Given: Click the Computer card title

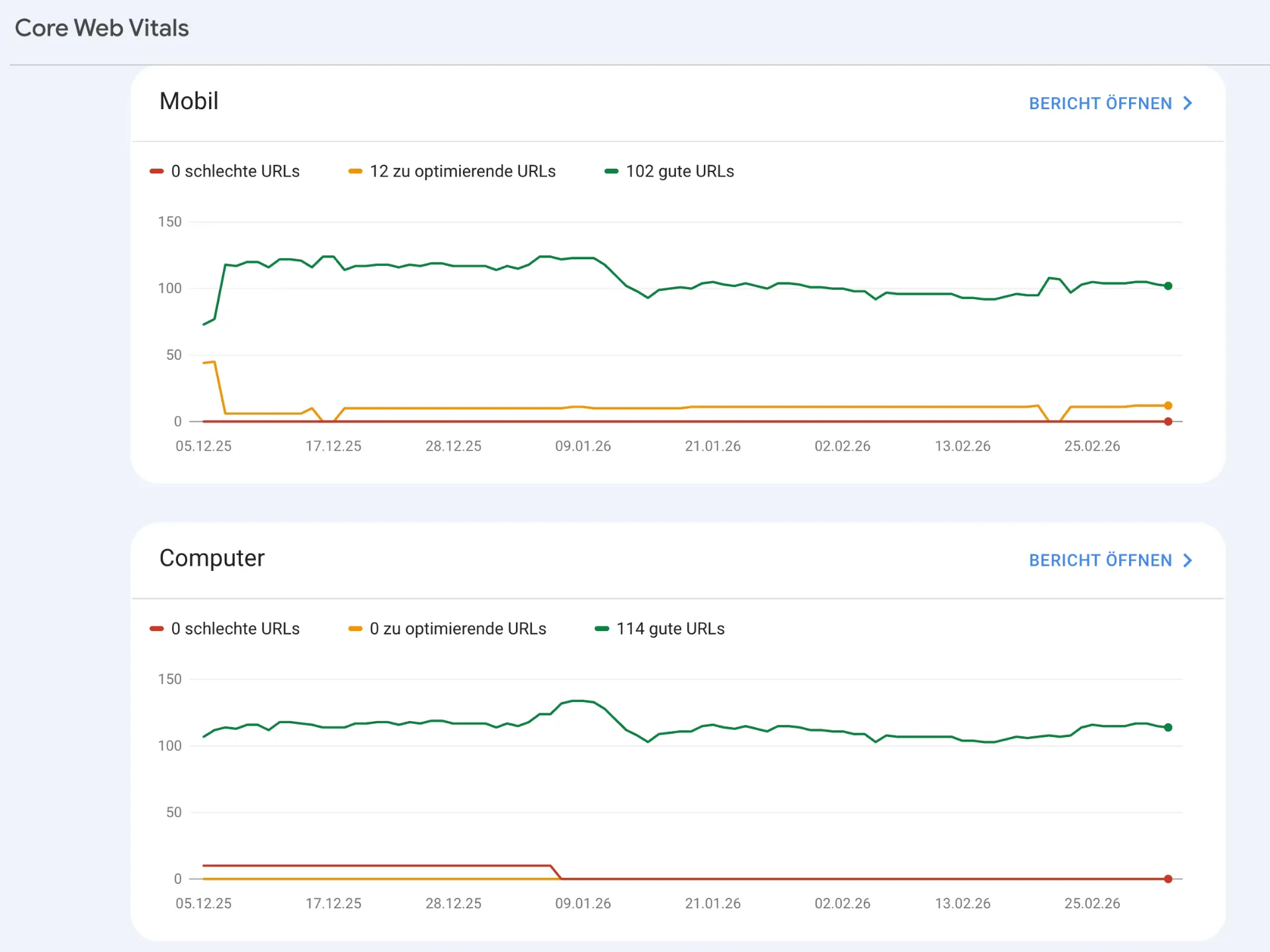Looking at the screenshot, I should point(212,558).
